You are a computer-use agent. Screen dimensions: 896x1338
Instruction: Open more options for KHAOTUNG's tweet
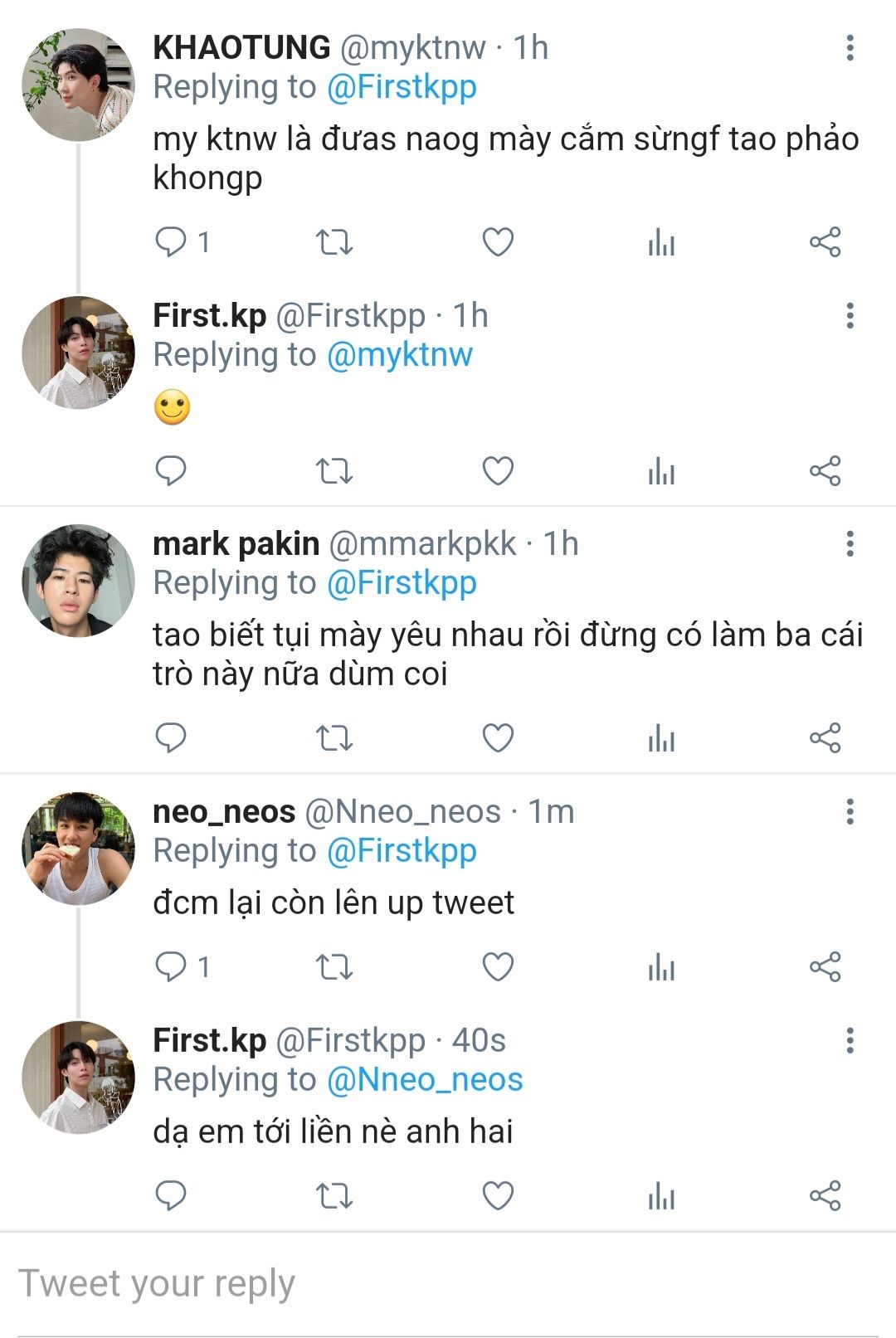[x=850, y=48]
